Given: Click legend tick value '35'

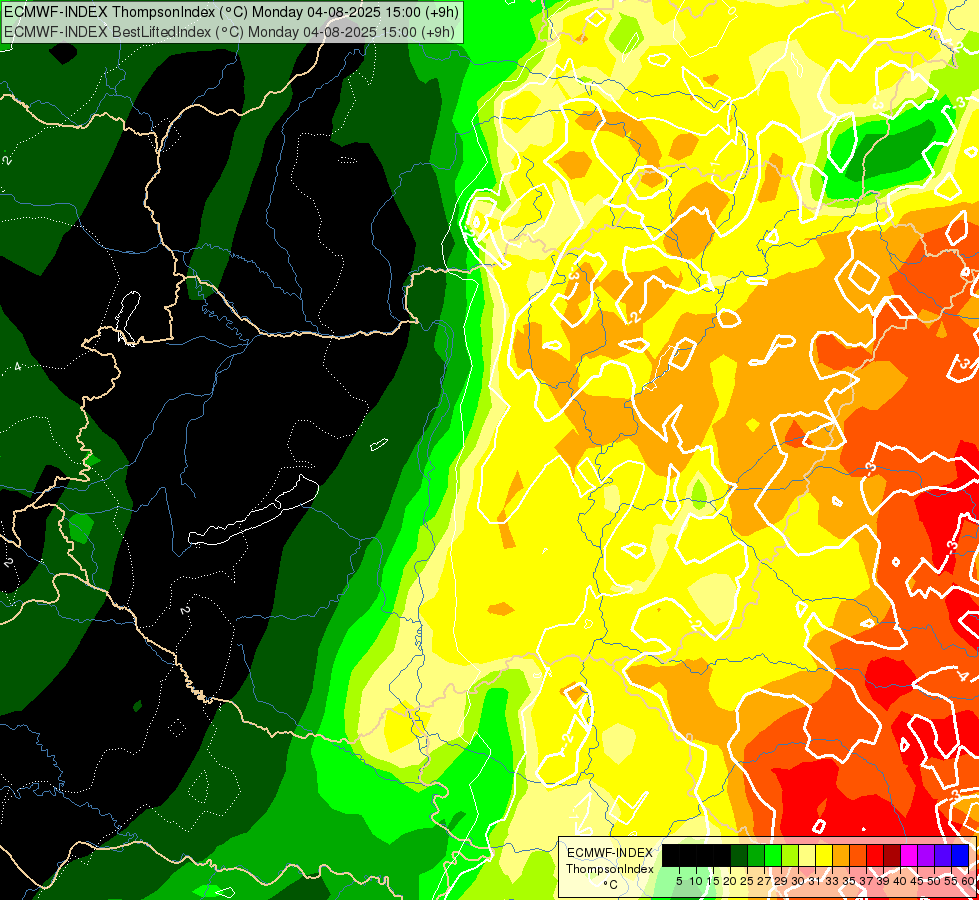Looking at the screenshot, I should [850, 881].
